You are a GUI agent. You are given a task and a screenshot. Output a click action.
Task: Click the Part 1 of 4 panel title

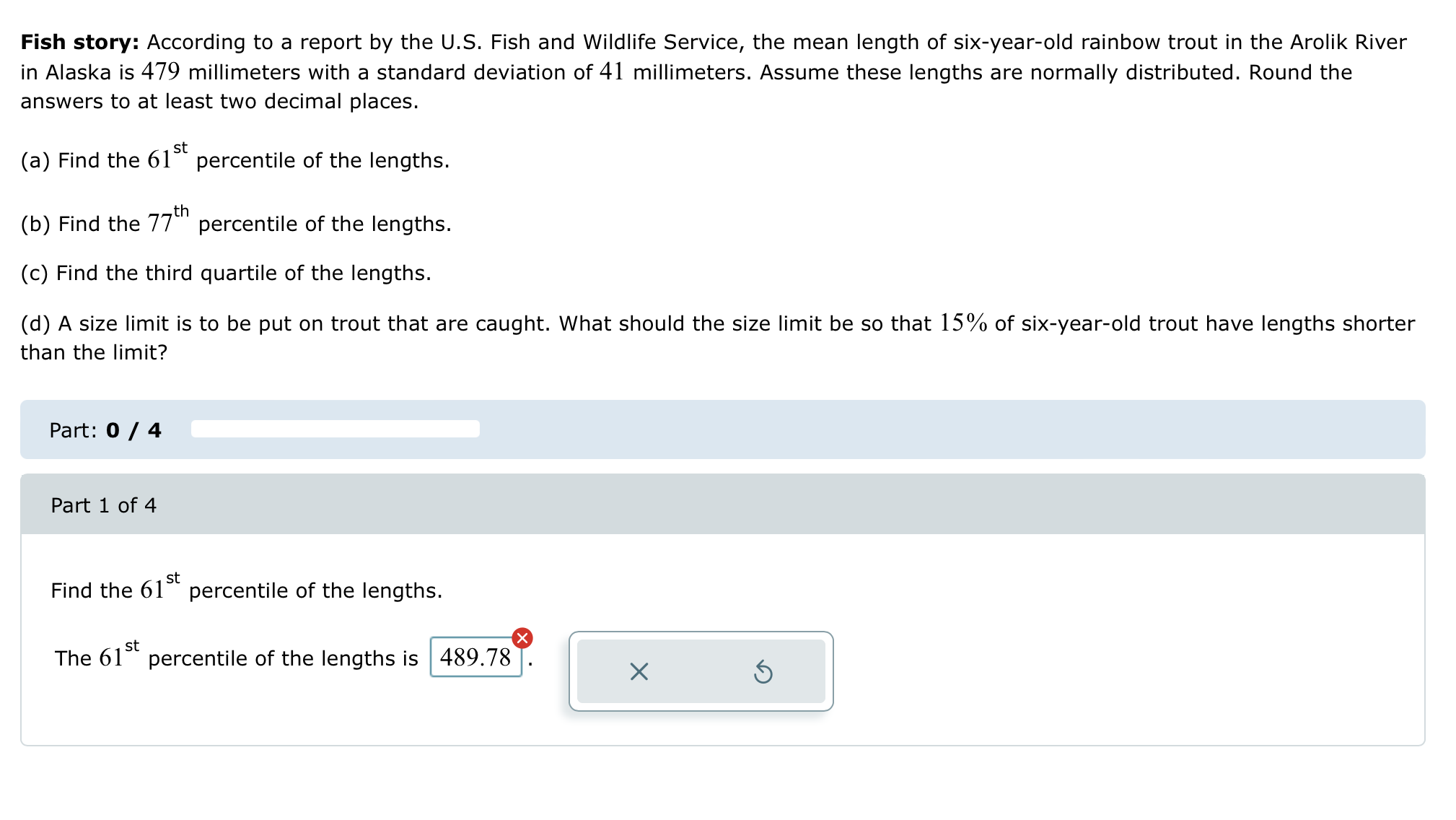click(x=103, y=505)
